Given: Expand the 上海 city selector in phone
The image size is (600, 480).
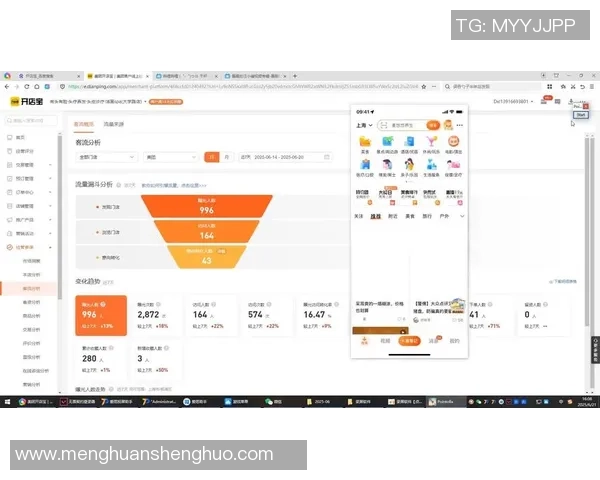Looking at the screenshot, I should (364, 125).
